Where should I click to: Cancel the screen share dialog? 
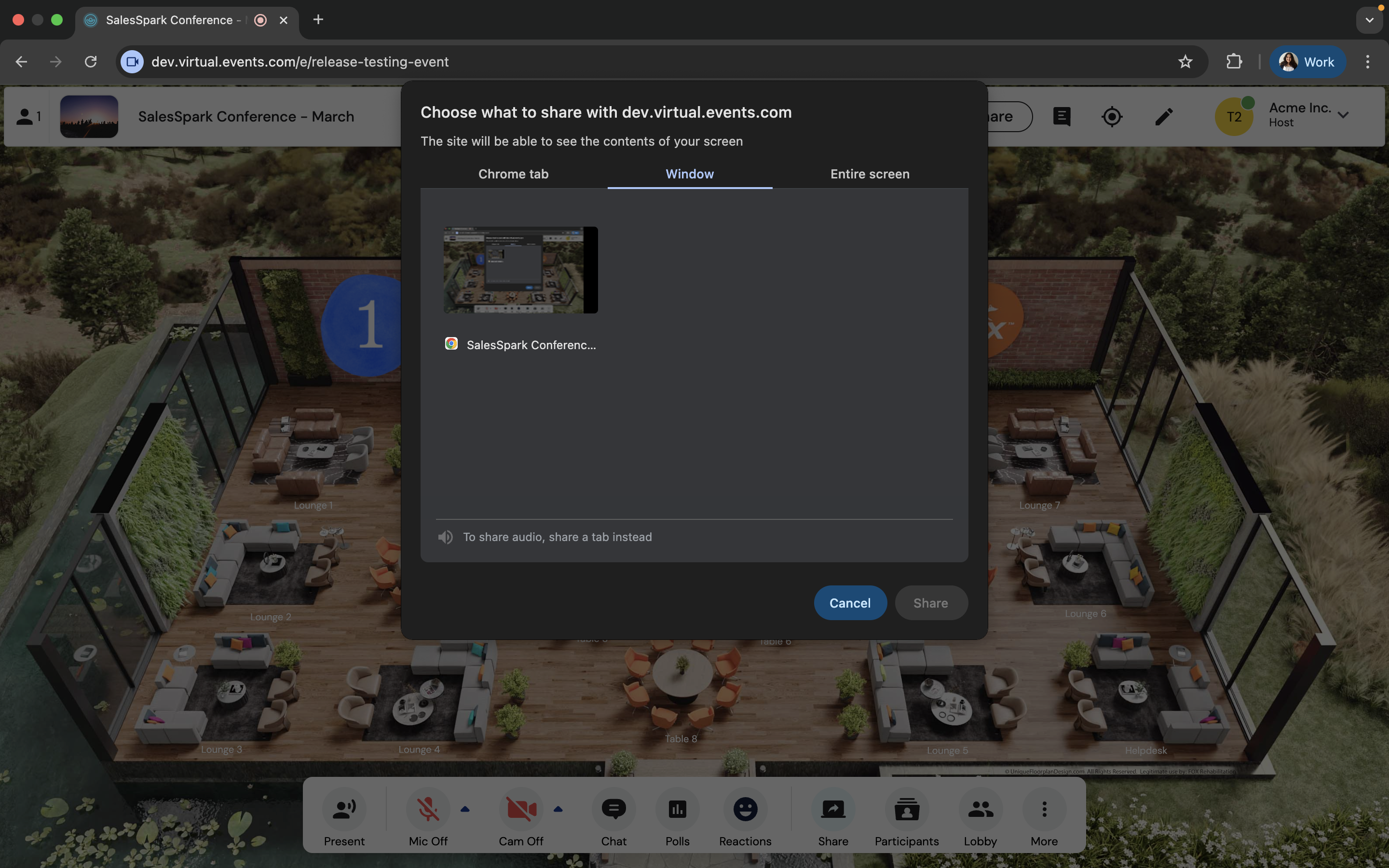[x=849, y=603]
